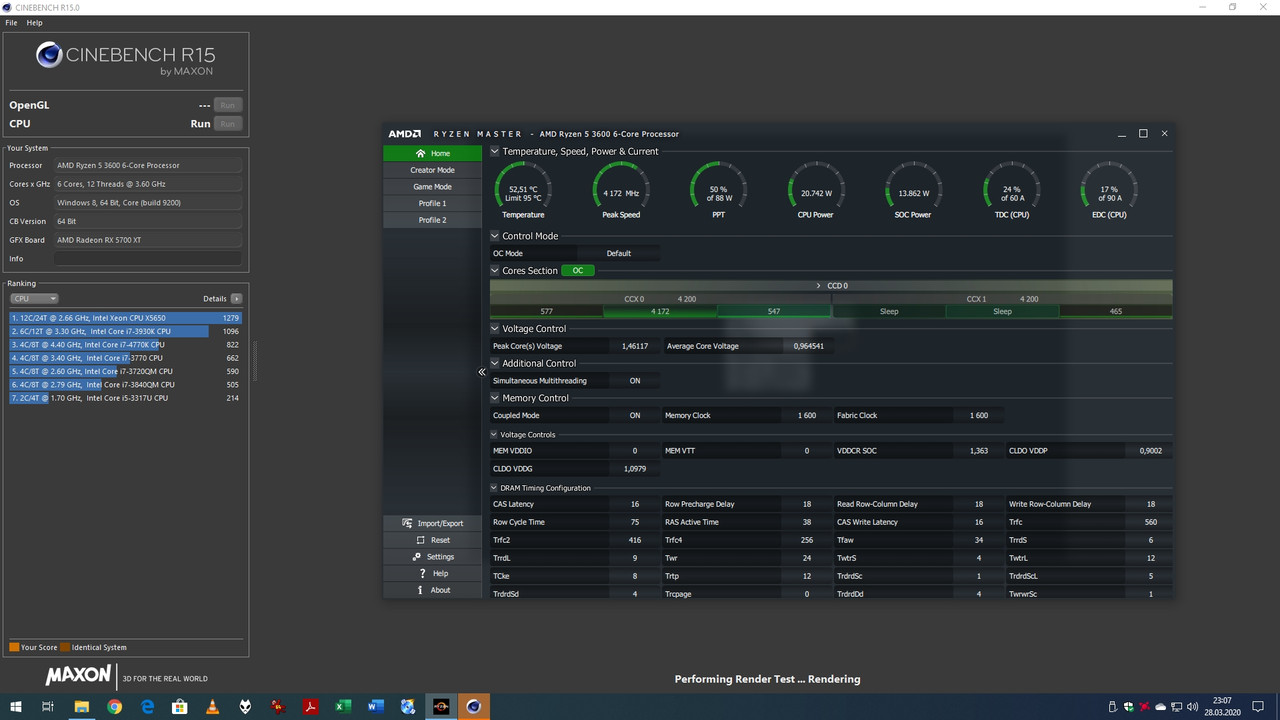Select Intel Core i7-3930K ranking row

[126, 331]
